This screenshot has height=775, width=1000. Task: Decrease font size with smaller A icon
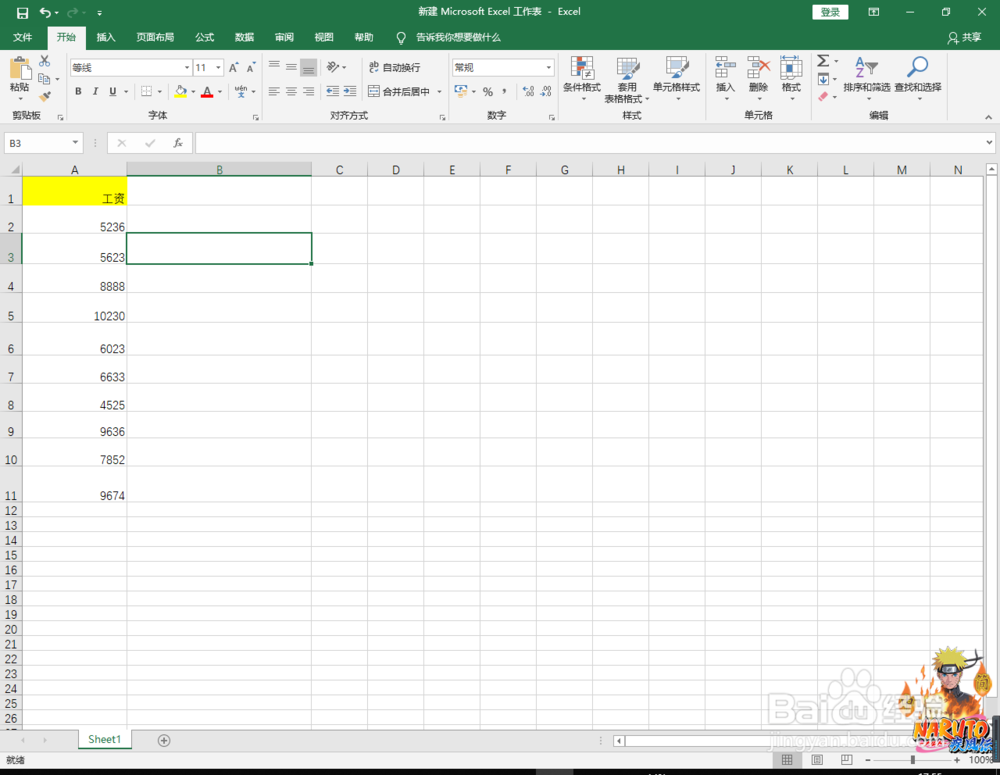pyautogui.click(x=251, y=68)
